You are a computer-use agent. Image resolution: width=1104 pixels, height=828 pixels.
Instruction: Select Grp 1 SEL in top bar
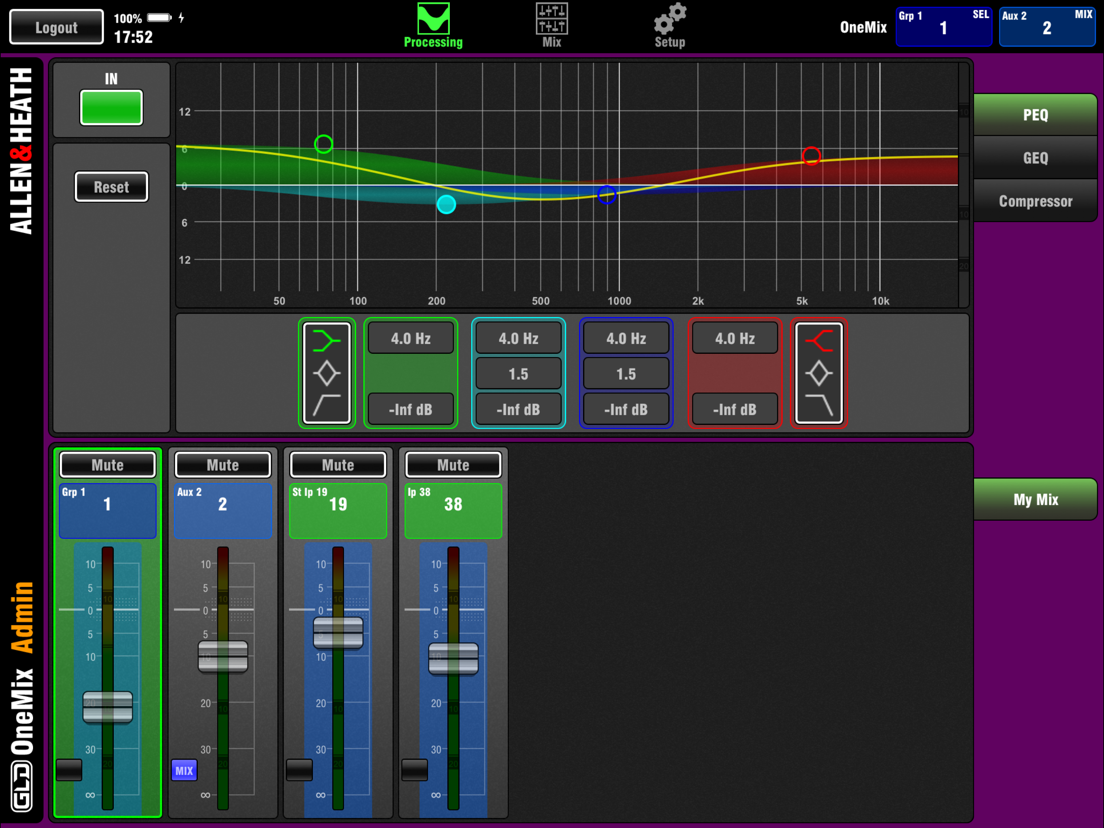[x=943, y=27]
